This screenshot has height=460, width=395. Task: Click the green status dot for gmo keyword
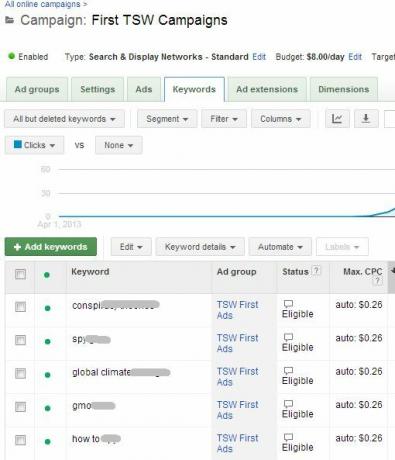[47, 408]
